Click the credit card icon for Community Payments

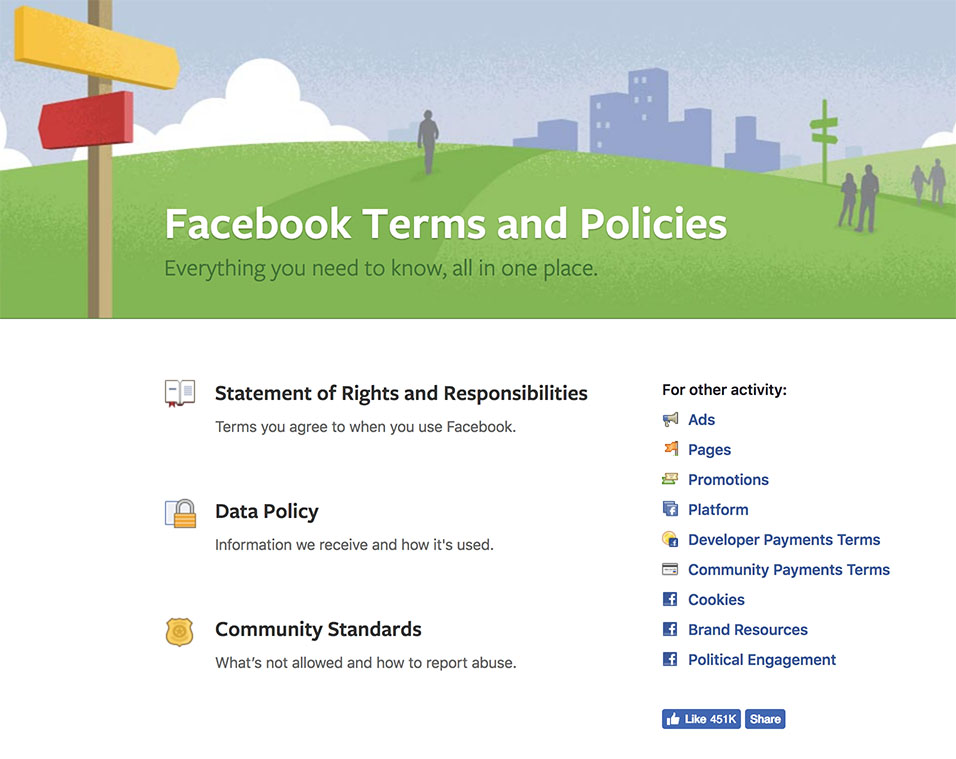pyautogui.click(x=670, y=569)
